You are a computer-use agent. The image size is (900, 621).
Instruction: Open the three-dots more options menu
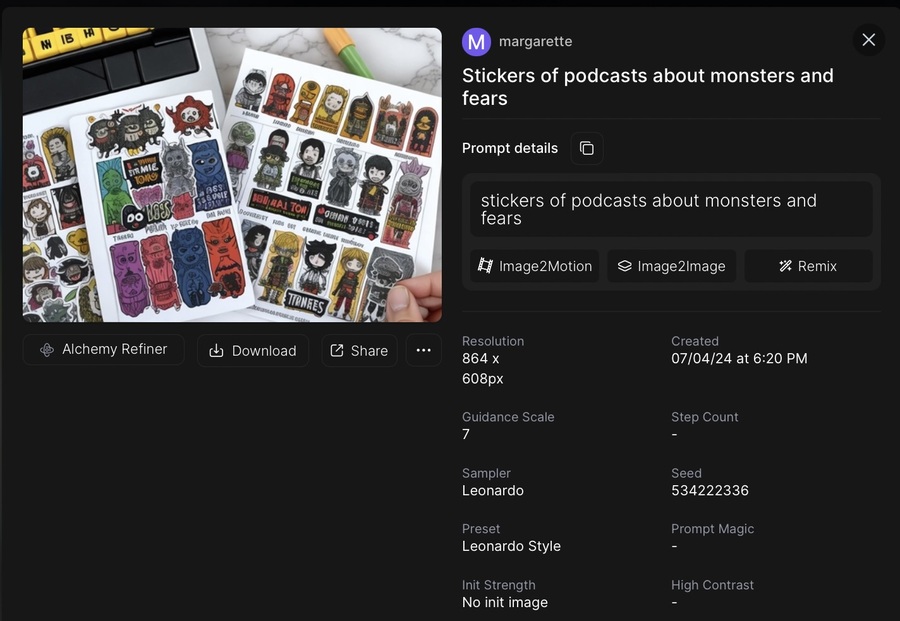tap(424, 351)
